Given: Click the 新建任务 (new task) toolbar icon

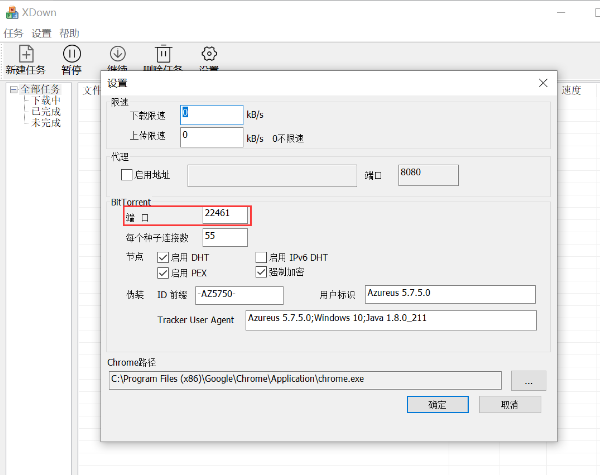Looking at the screenshot, I should (x=26, y=54).
